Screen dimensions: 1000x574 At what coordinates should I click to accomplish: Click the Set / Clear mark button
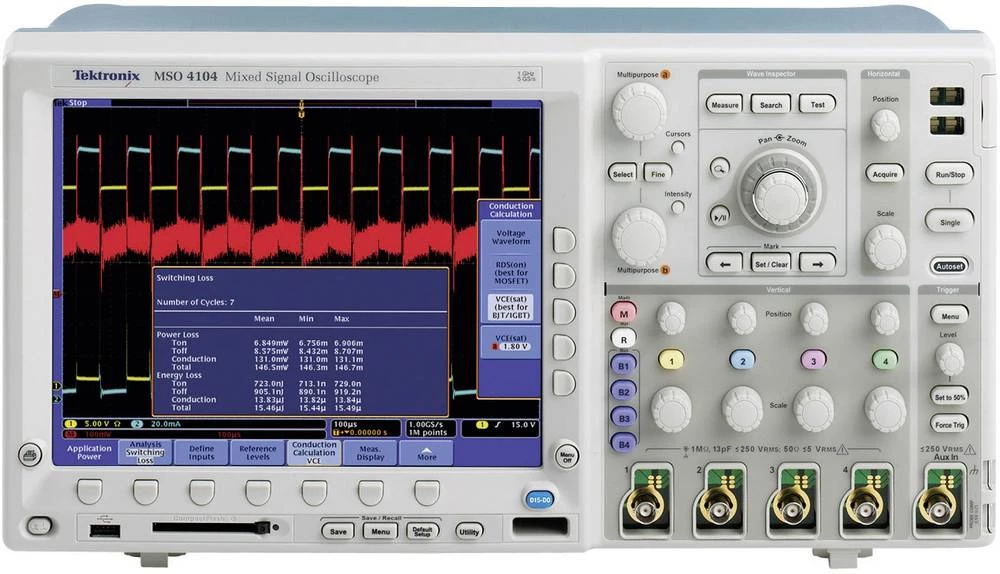tap(771, 263)
